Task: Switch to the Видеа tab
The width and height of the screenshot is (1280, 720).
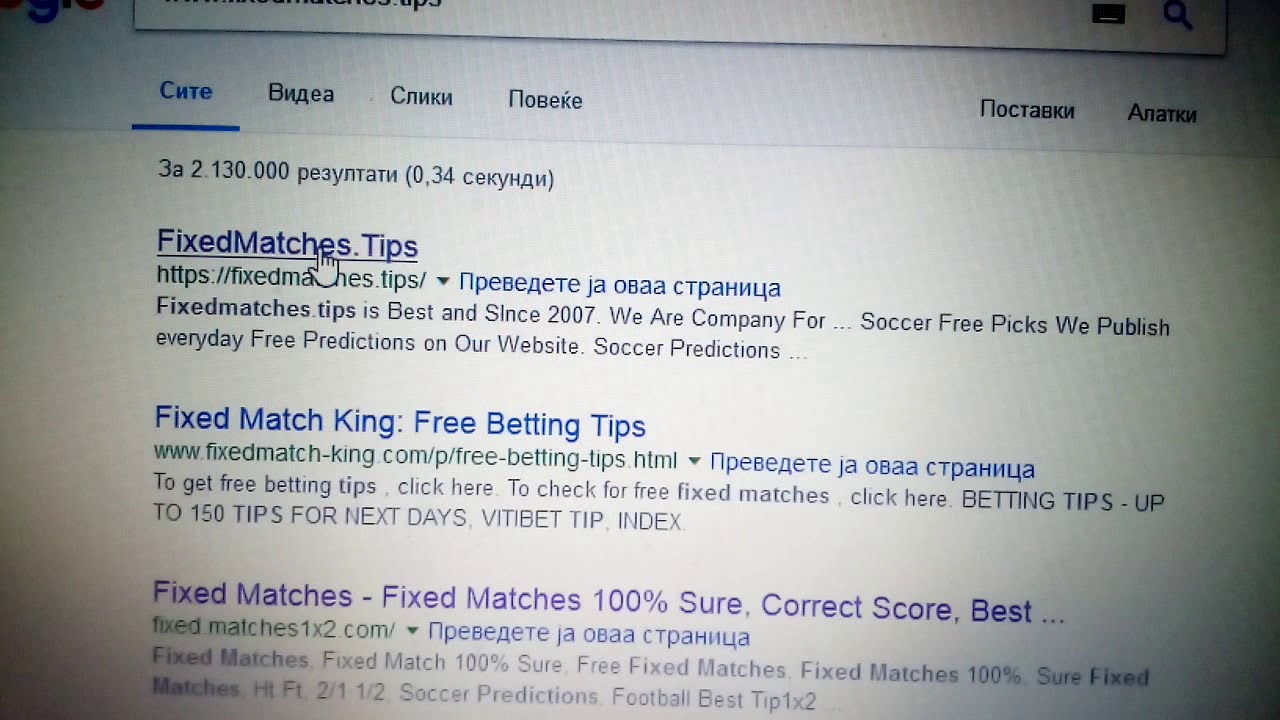Action: [301, 94]
